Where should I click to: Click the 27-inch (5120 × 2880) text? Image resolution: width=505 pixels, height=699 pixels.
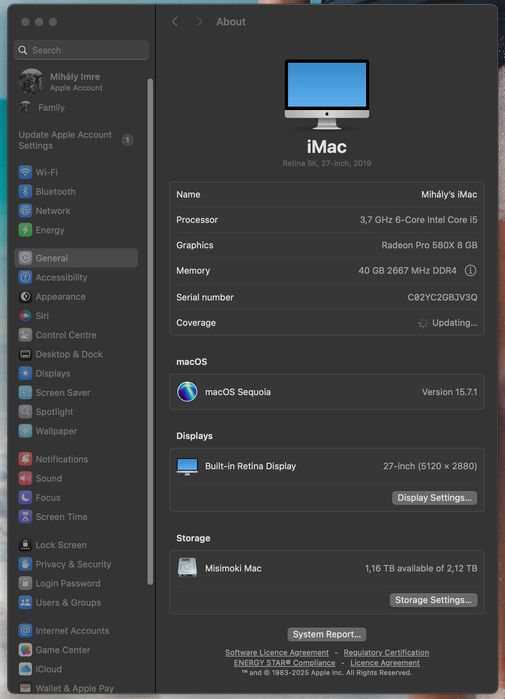[x=430, y=466]
